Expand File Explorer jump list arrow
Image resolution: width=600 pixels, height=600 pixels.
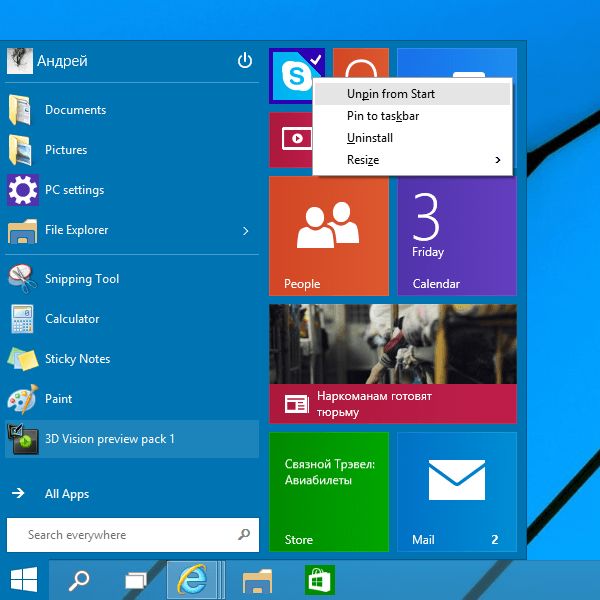(x=246, y=231)
